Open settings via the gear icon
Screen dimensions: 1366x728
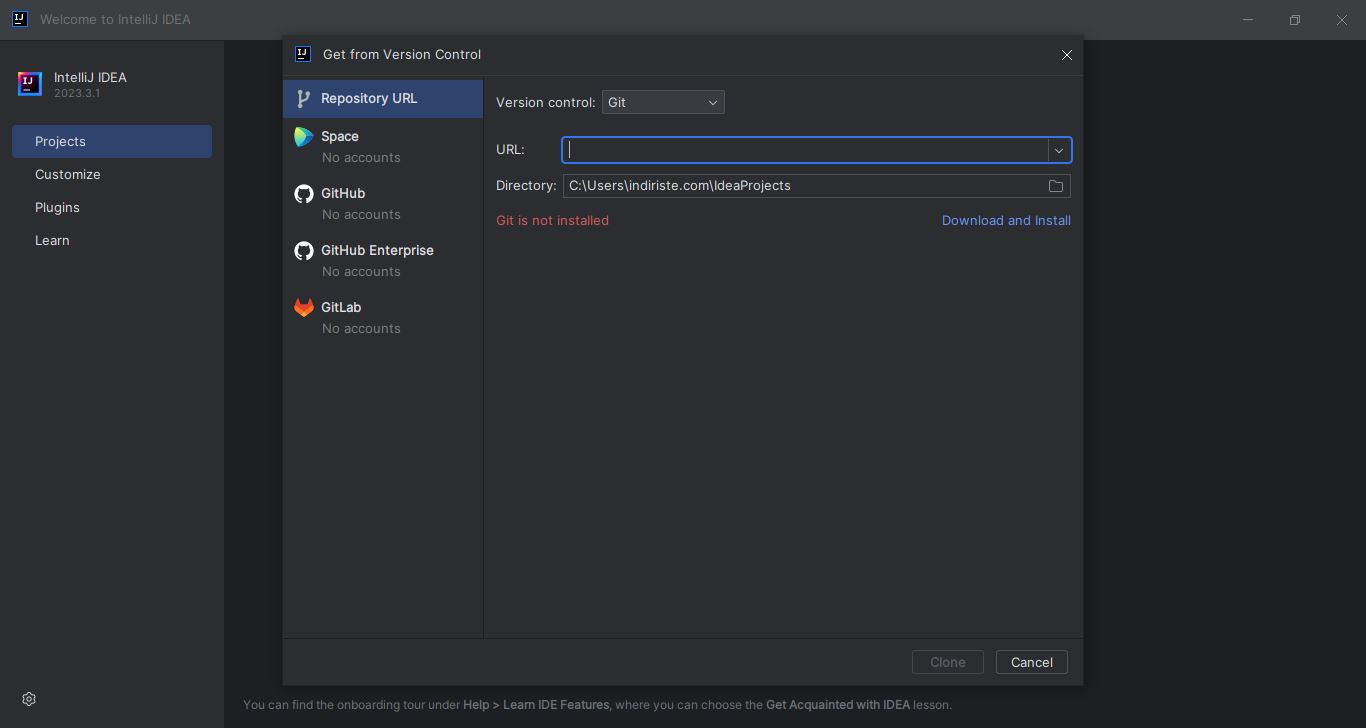coord(29,699)
